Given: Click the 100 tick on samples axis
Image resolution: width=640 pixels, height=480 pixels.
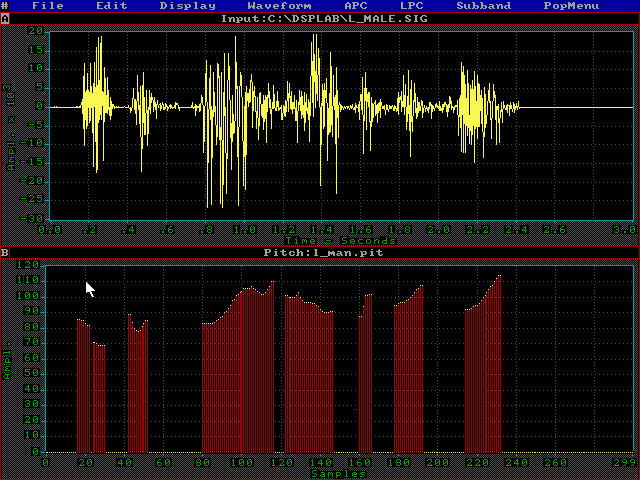Looking at the screenshot, I should coord(242,463).
